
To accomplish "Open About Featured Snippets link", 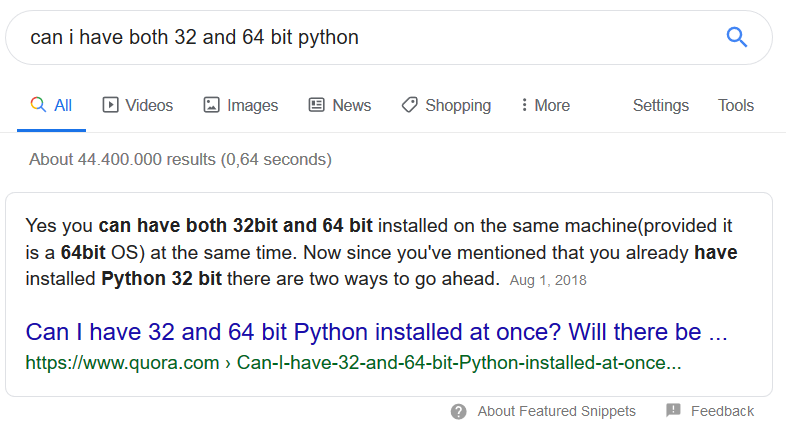I will [x=556, y=411].
